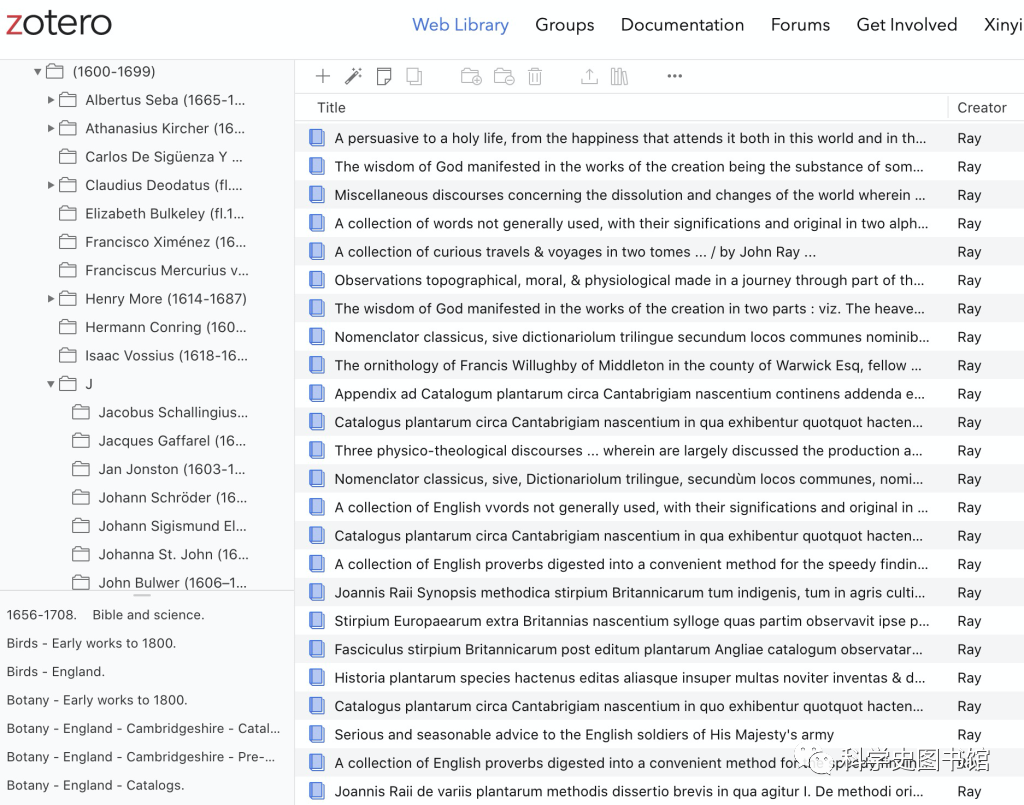Open the More options ellipsis menu
The width and height of the screenshot is (1024, 805).
click(675, 76)
